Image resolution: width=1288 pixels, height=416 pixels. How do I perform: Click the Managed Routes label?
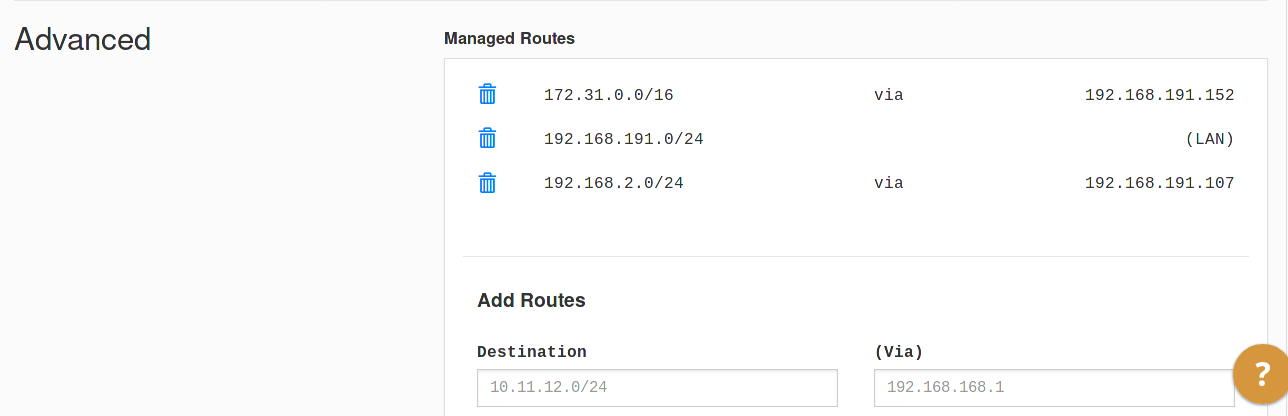coord(509,39)
